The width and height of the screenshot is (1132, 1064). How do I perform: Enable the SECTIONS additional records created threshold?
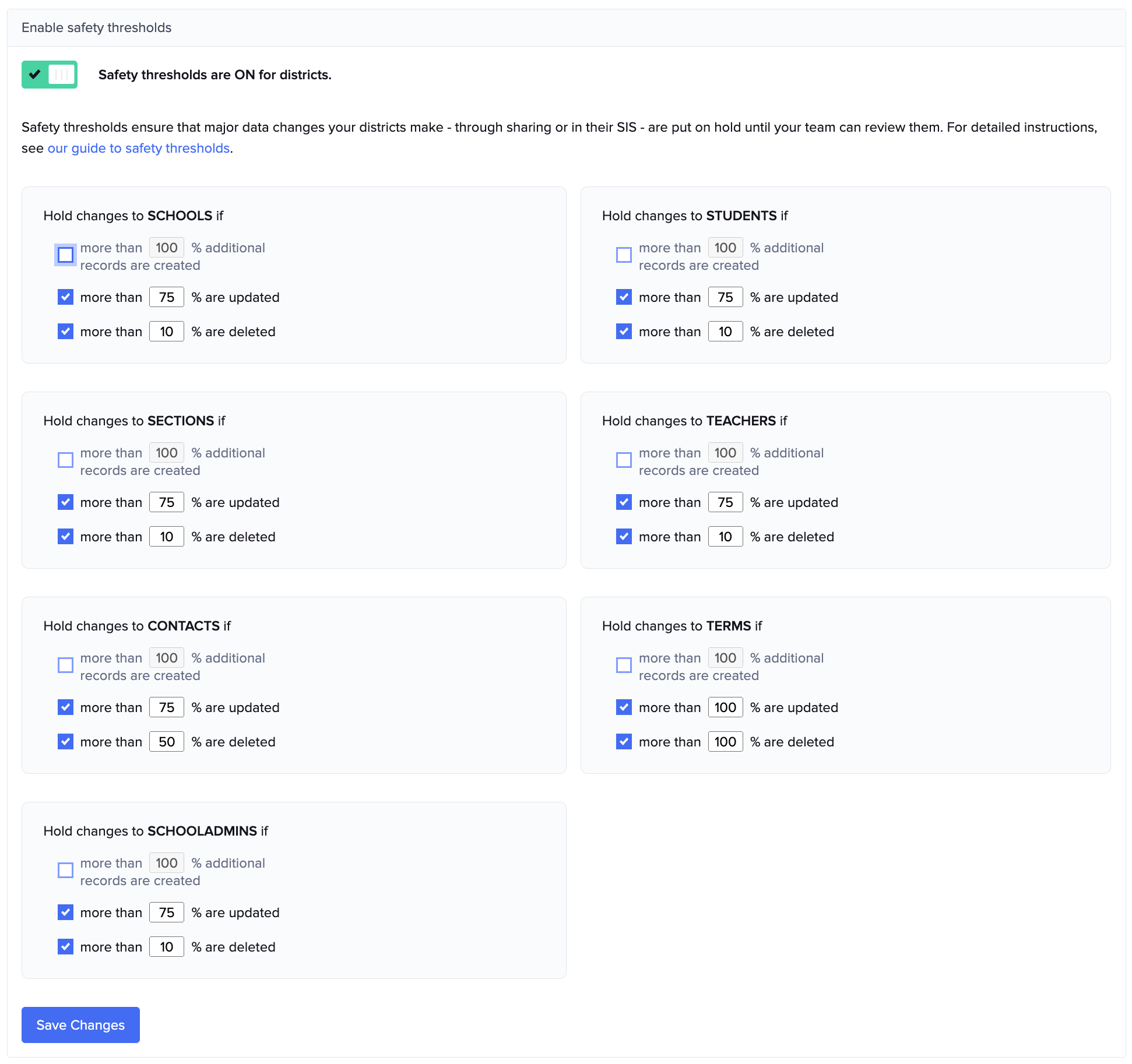tap(65, 460)
